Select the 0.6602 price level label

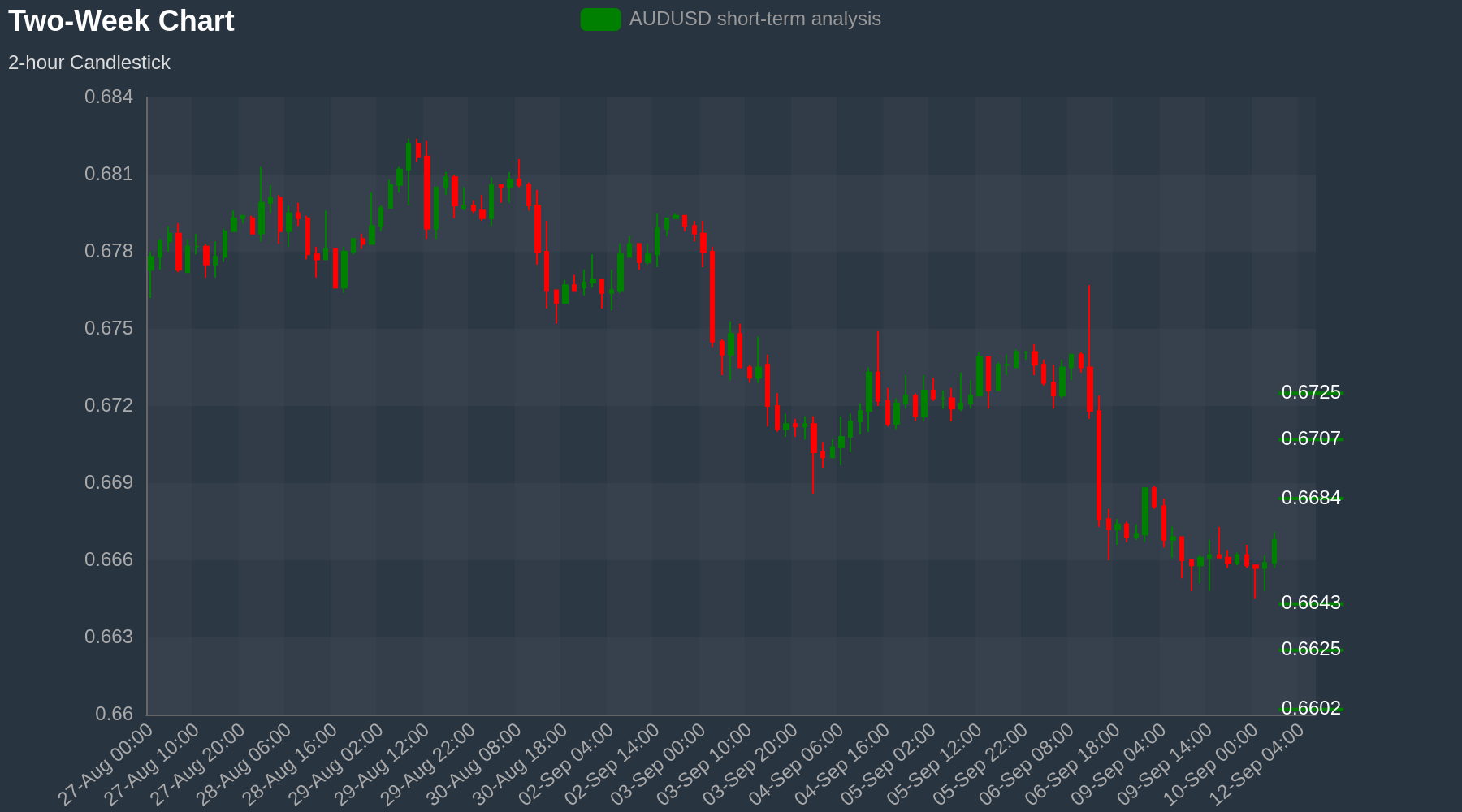1311,708
